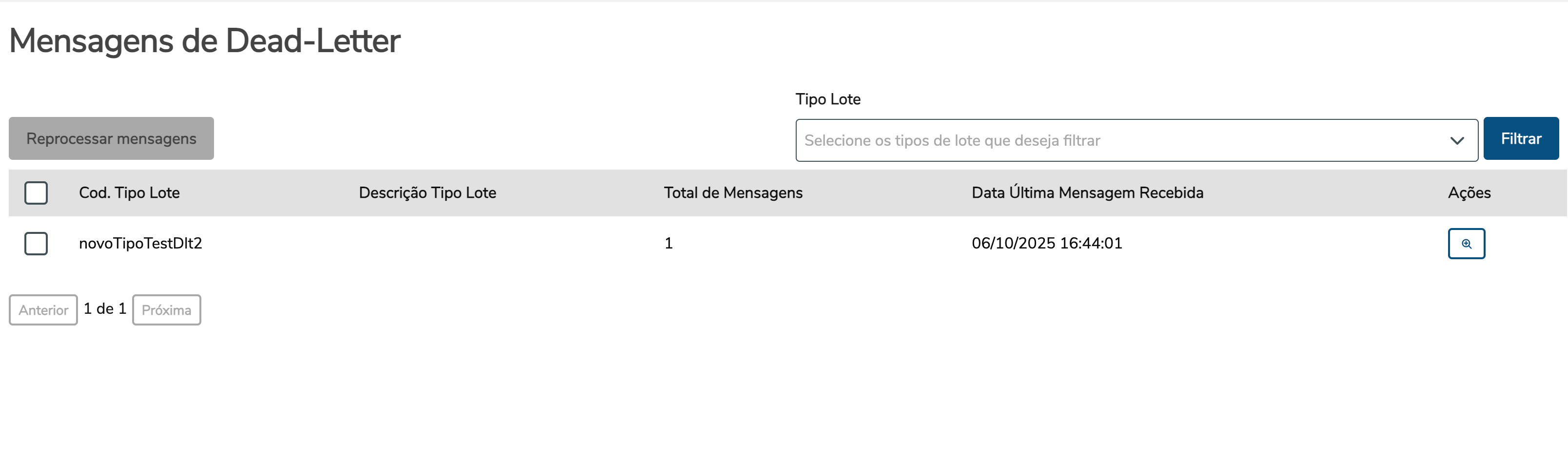This screenshot has width=1568, height=459.
Task: Check the novoTipoTestDlt2 row checkbox
Action: (x=36, y=243)
